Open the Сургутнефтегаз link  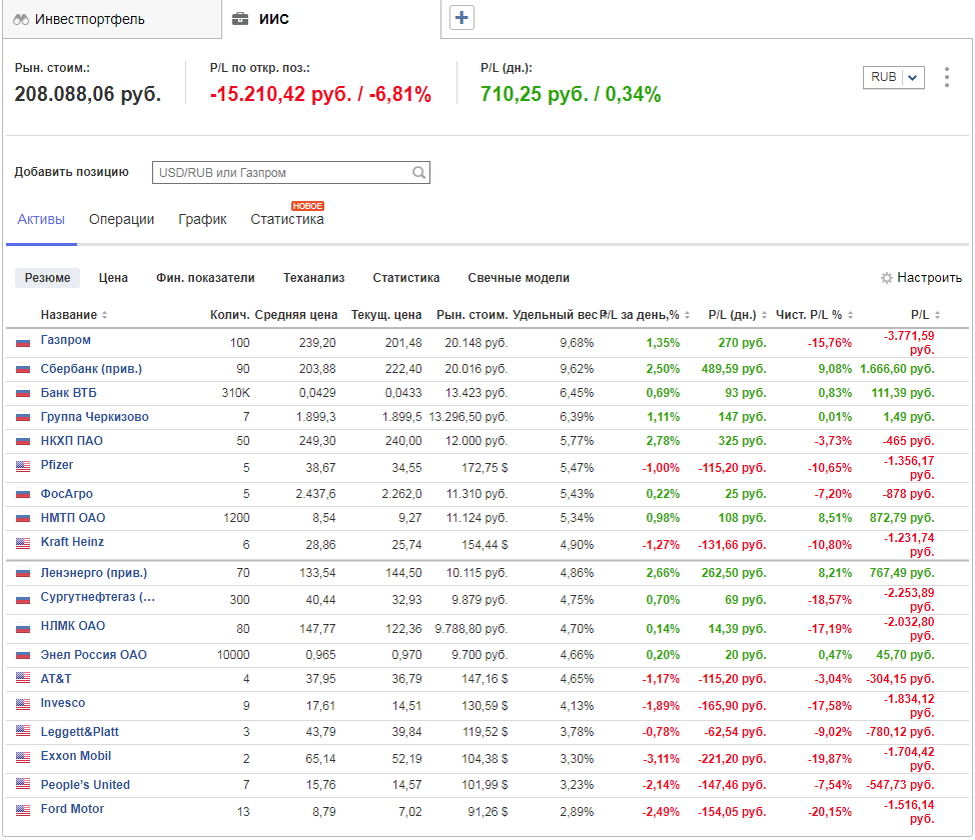pos(98,597)
